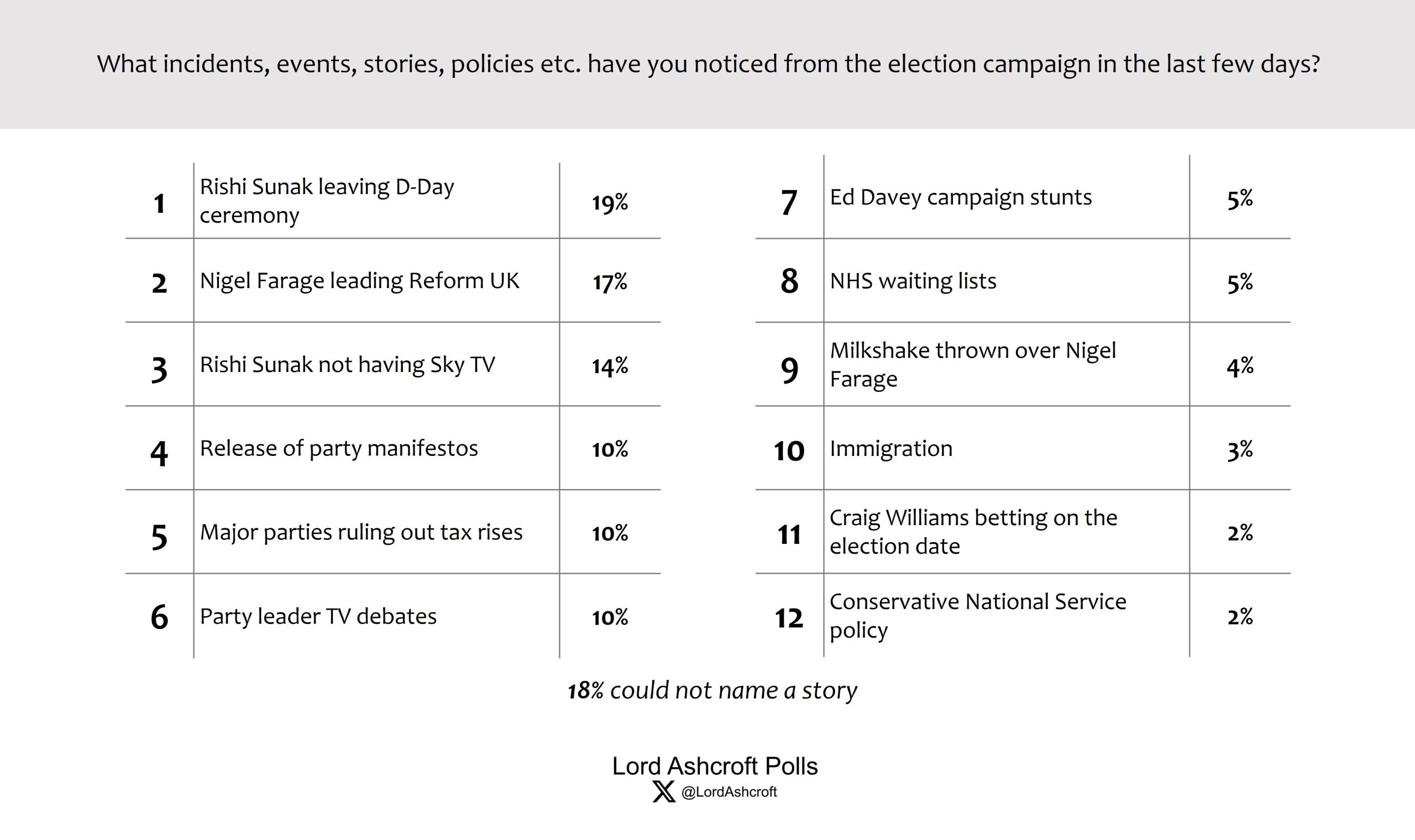Click the 17% figure for Nigel Farage
The height and width of the screenshot is (840, 1415).
(x=610, y=282)
